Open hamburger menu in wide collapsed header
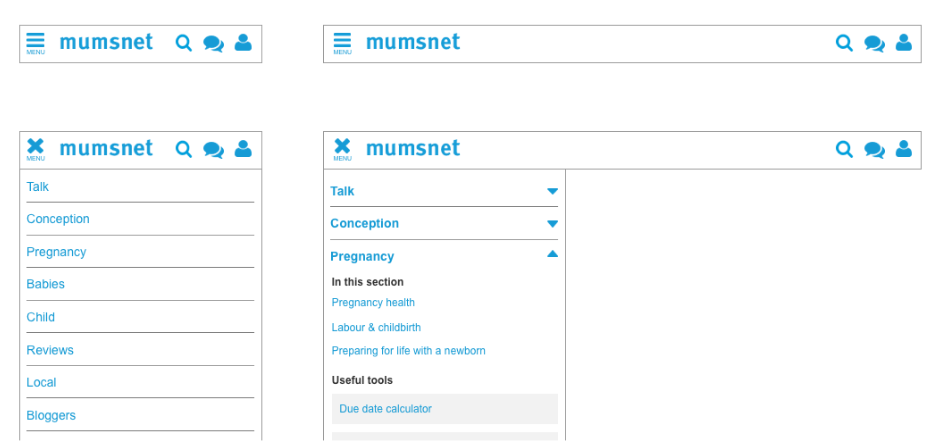The image size is (940, 441). point(342,43)
